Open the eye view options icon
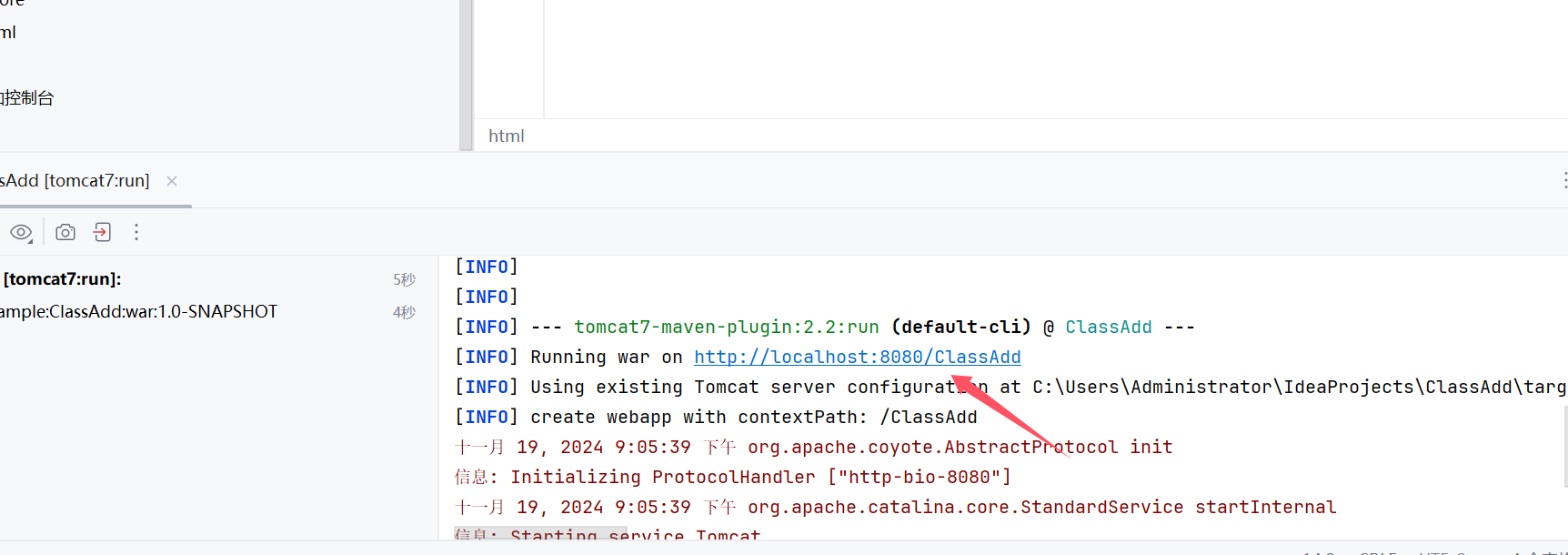1568x555 pixels. [x=21, y=233]
